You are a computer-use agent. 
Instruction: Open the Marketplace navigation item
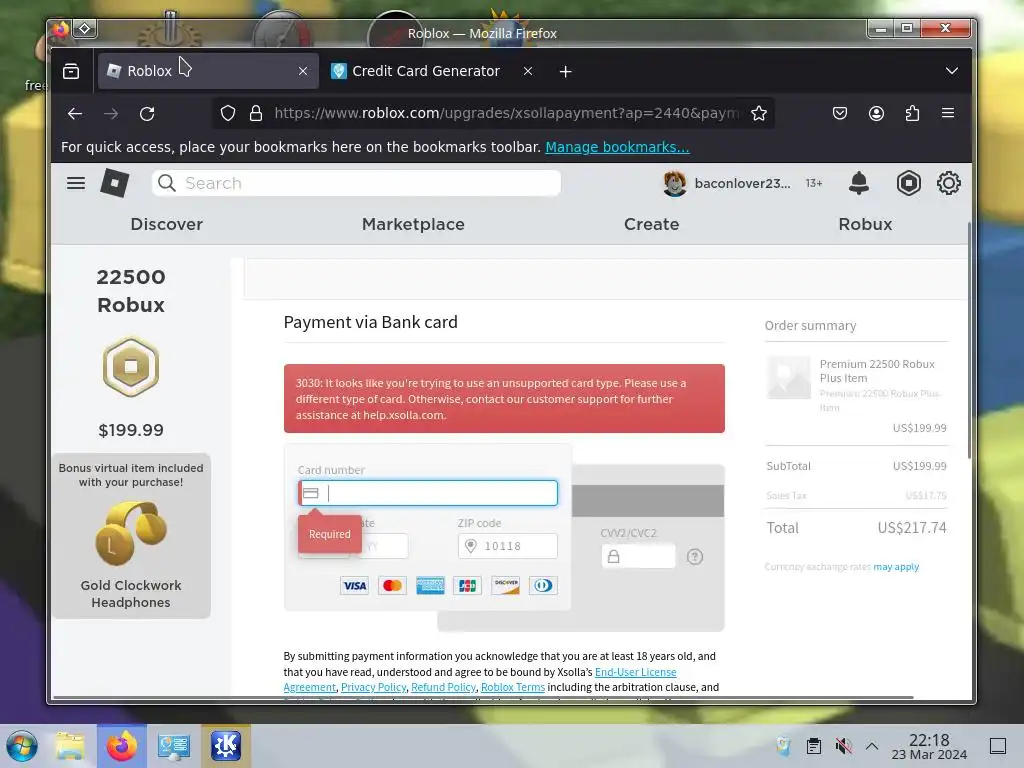pos(413,224)
